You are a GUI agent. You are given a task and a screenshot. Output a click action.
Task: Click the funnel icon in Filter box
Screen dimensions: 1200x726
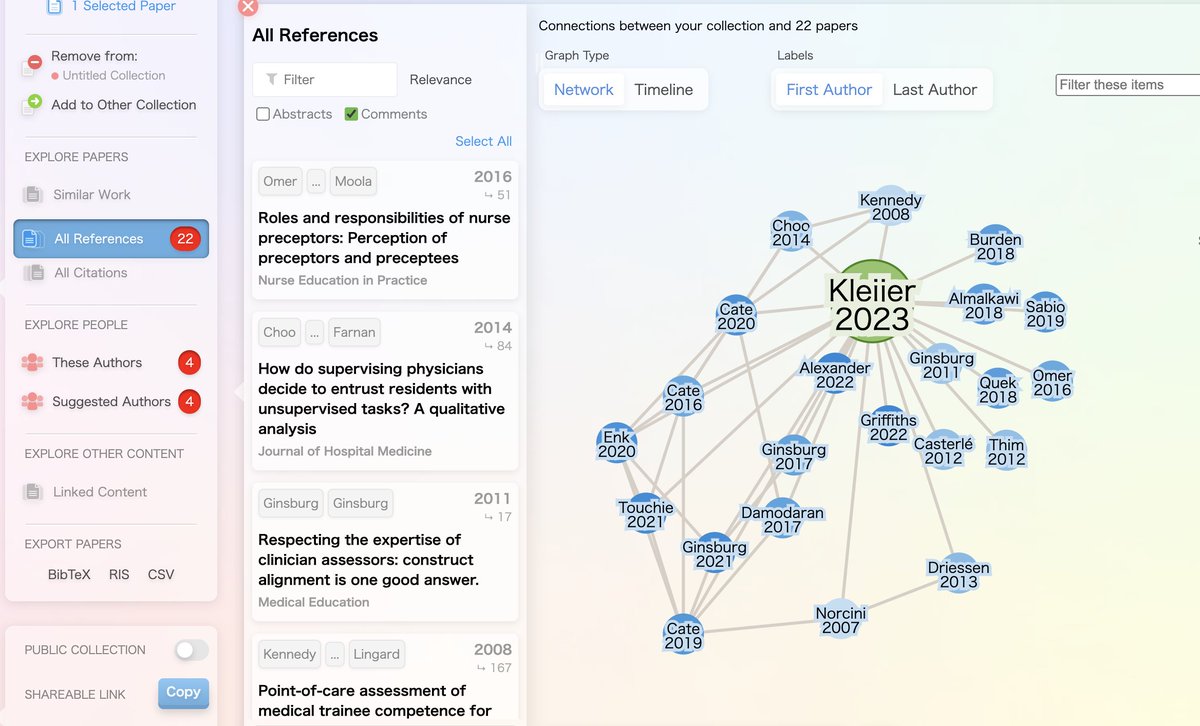(x=272, y=80)
